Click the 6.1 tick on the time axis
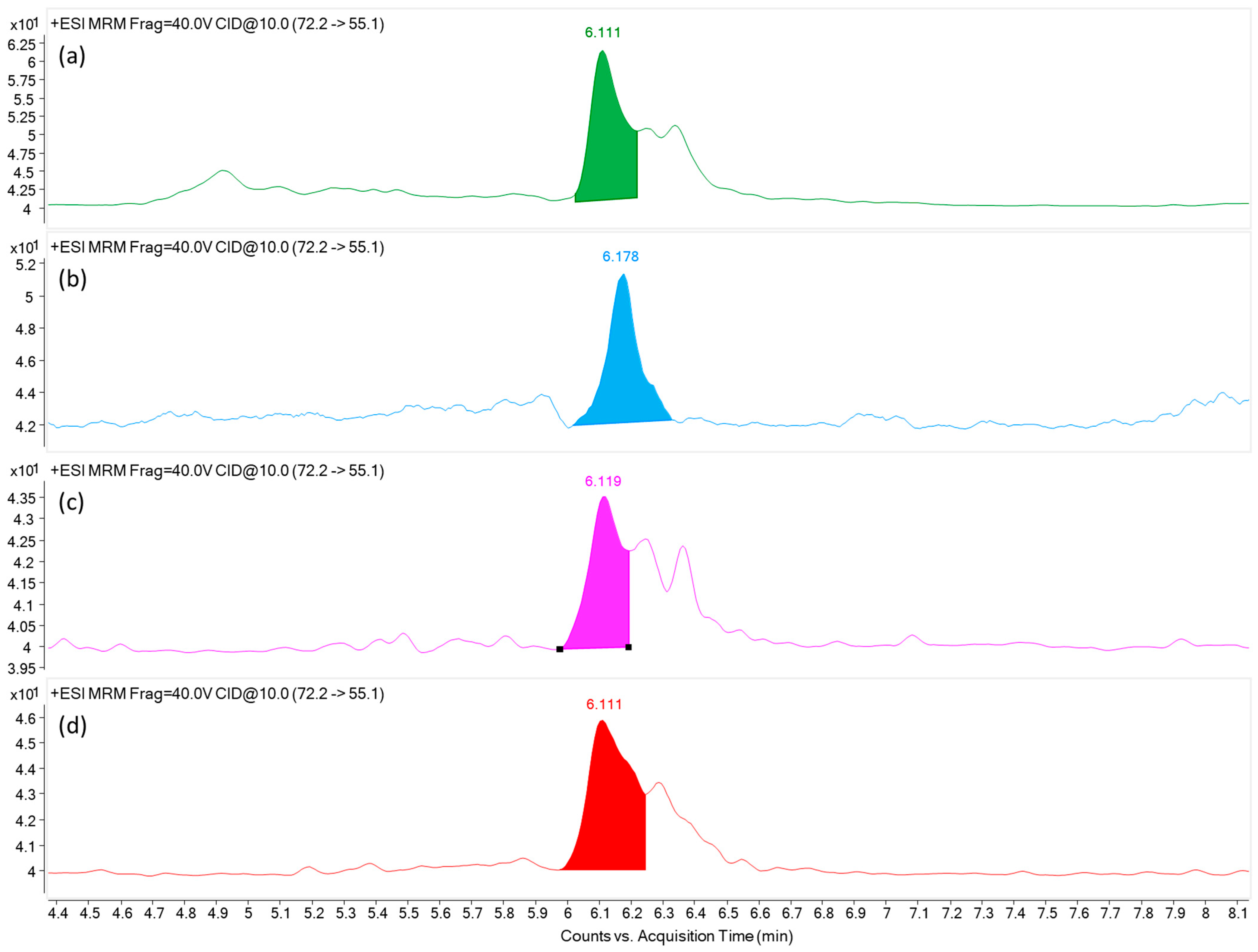This screenshot has height=952, width=1258. click(599, 913)
